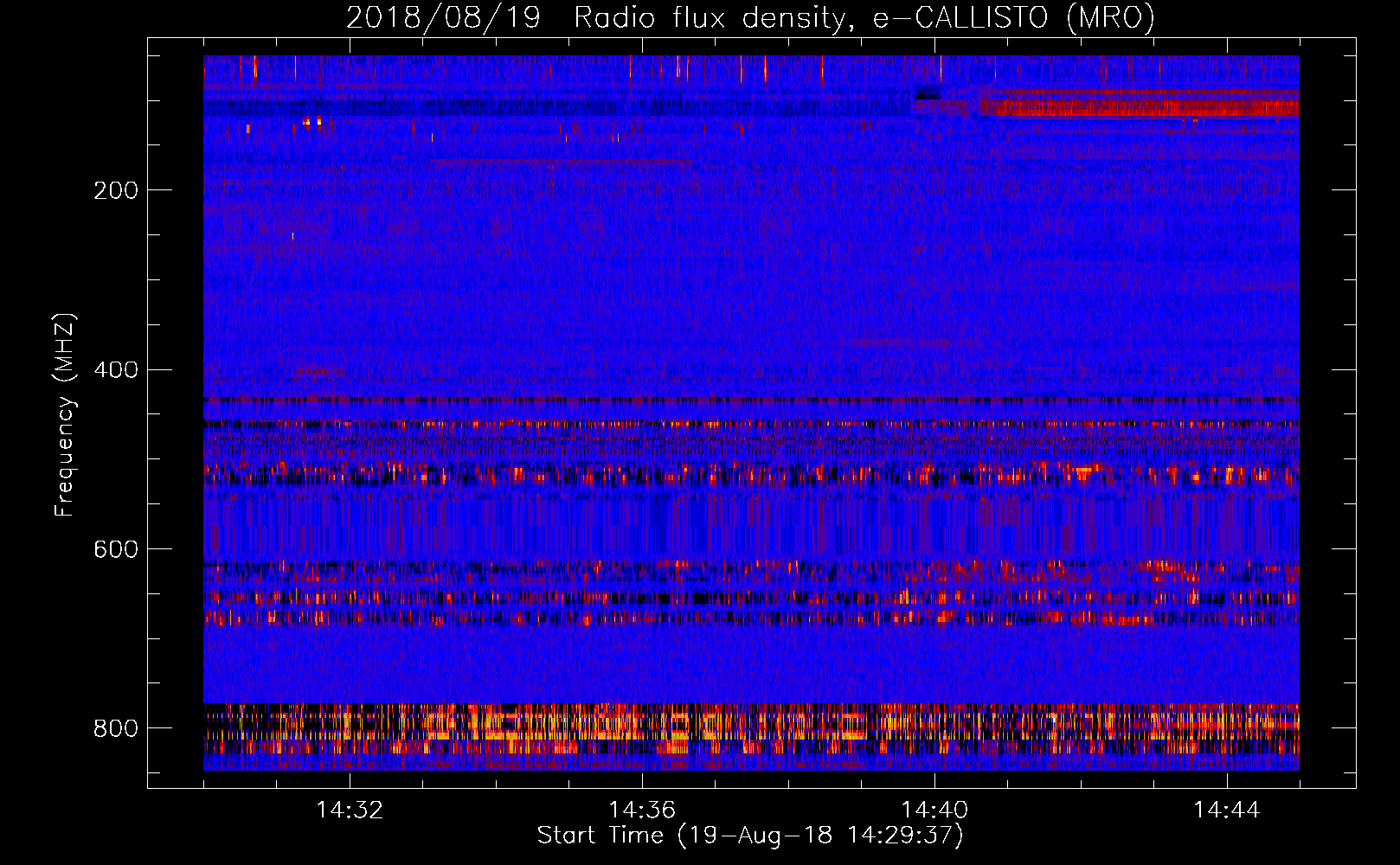Click the 14:40 time tick label
This screenshot has height=865, width=1400.
pos(934,811)
